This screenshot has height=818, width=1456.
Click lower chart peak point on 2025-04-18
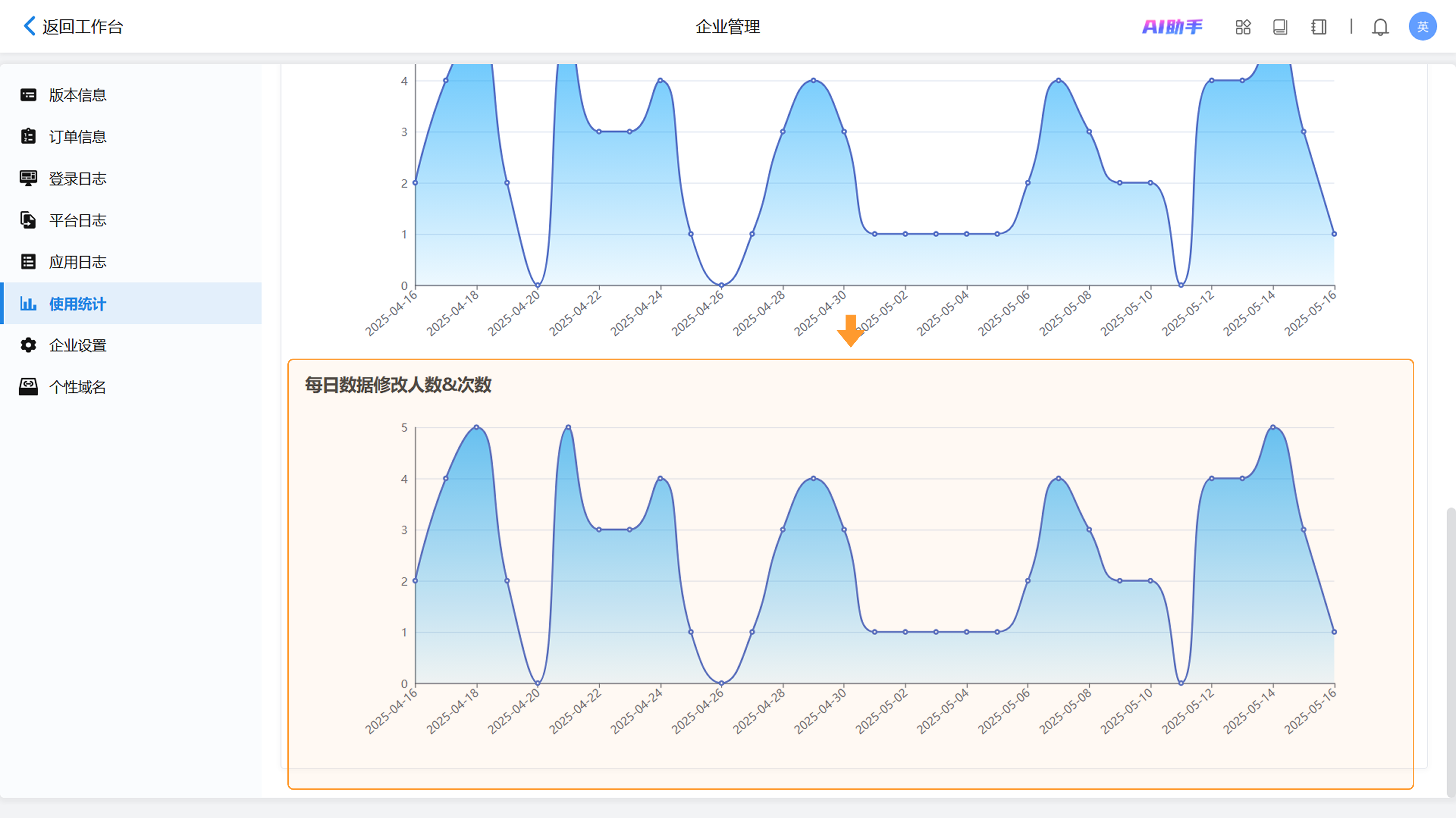[x=477, y=427]
